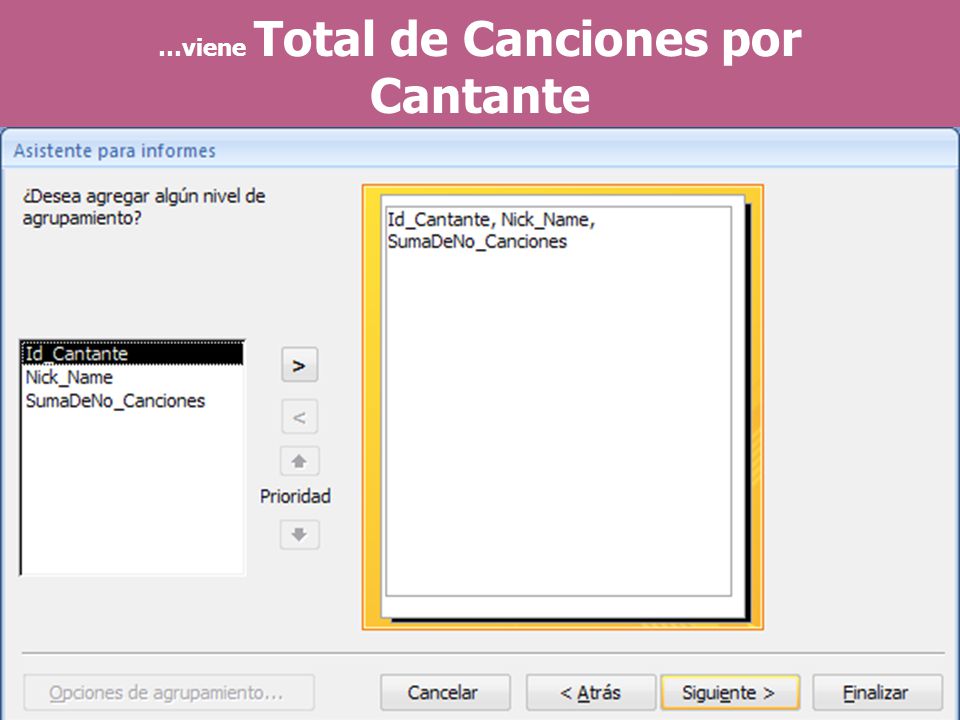Image resolution: width=960 pixels, height=720 pixels.
Task: Go back with the < Atrás button
Action: coord(591,692)
